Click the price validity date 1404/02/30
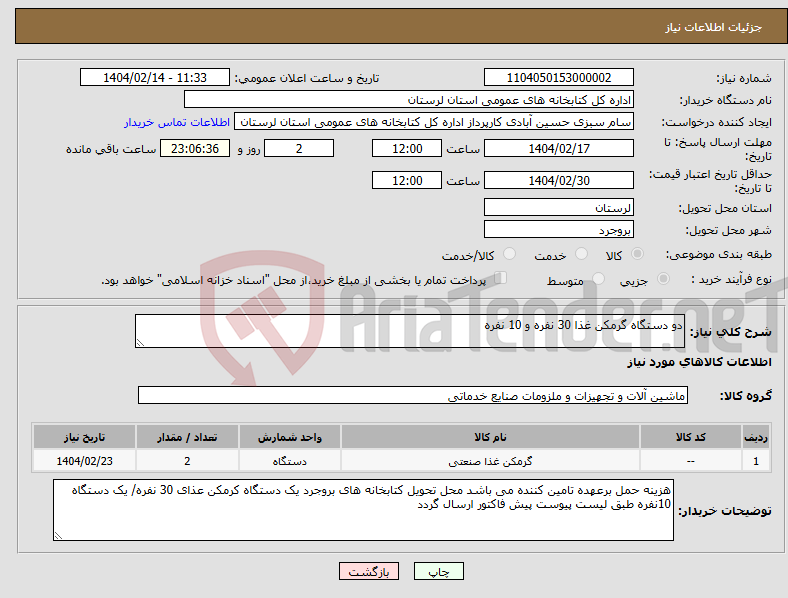Viewport: 788px width, 598px height. coord(558,180)
